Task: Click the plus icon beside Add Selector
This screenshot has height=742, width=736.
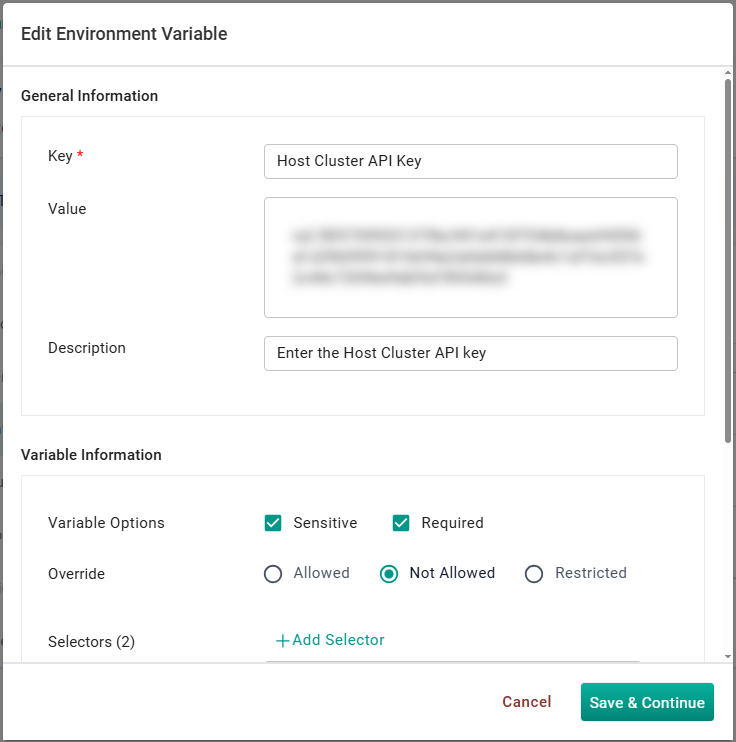Action: 283,641
